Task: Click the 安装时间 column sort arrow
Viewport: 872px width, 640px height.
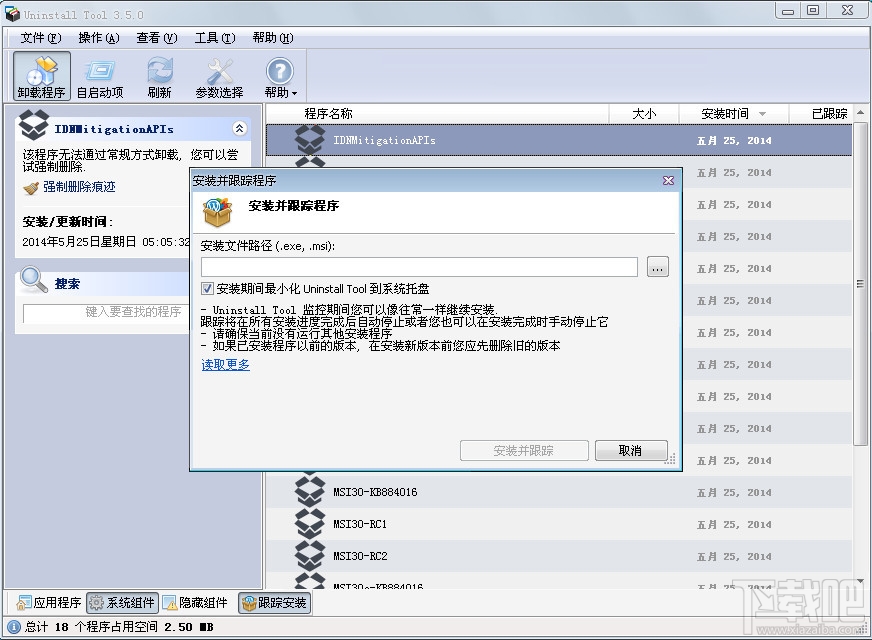Action: point(759,112)
